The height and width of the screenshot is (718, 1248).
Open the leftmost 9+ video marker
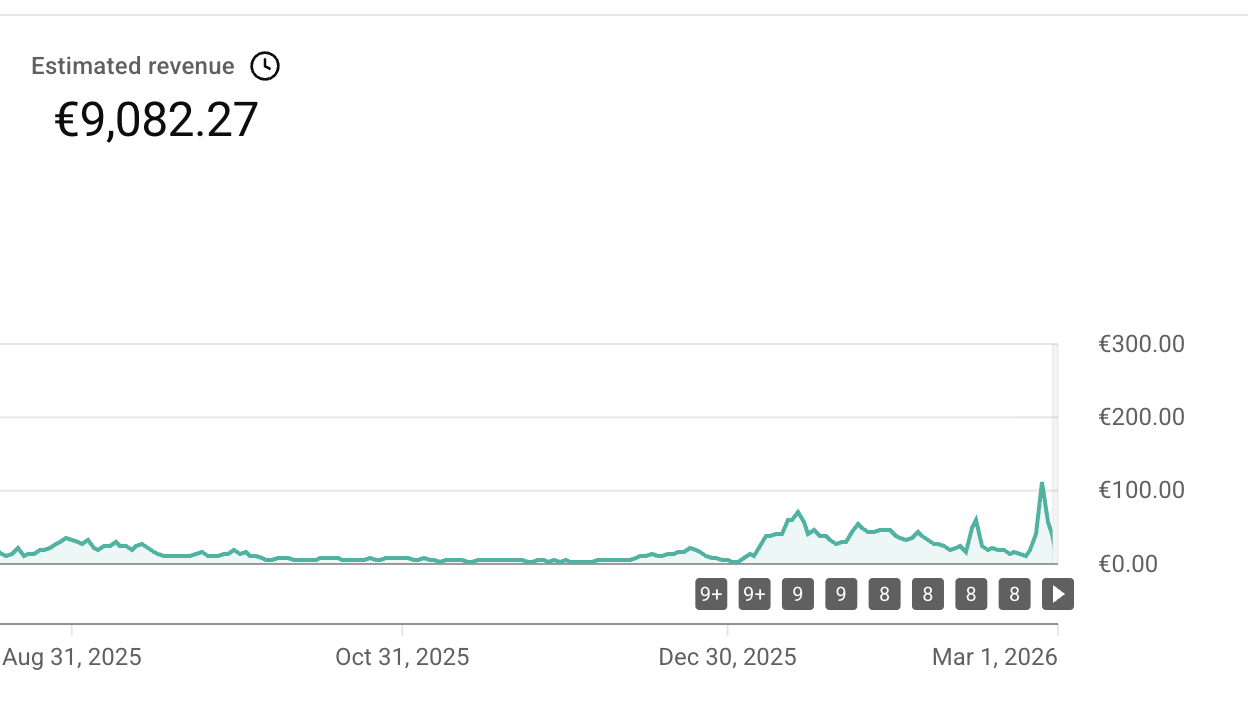pos(711,595)
